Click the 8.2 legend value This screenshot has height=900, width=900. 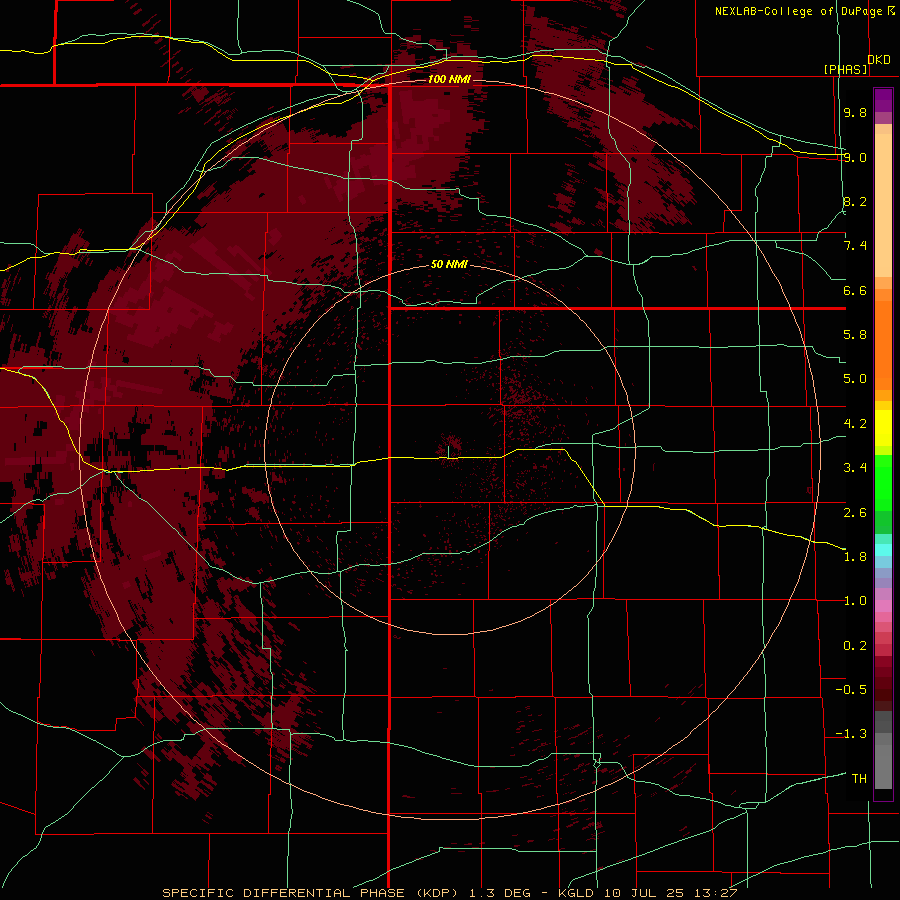point(855,202)
